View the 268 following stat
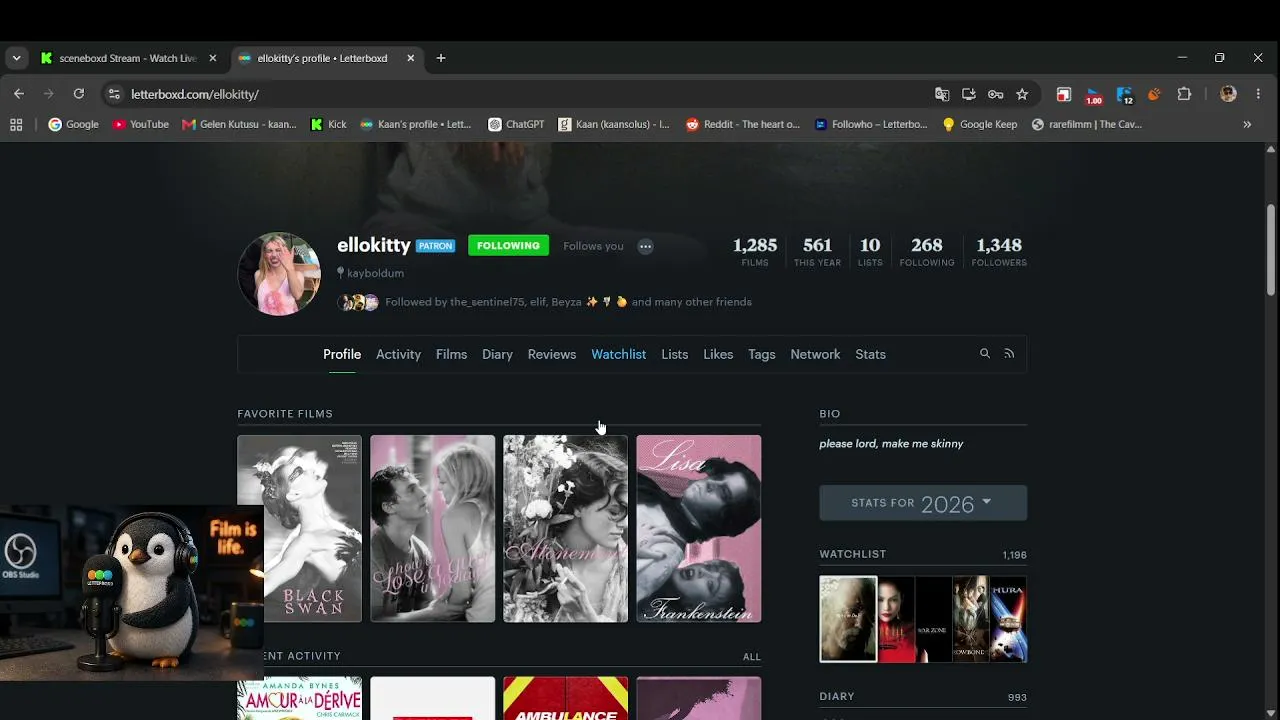Screen dimensions: 1280x720 pos(927,250)
